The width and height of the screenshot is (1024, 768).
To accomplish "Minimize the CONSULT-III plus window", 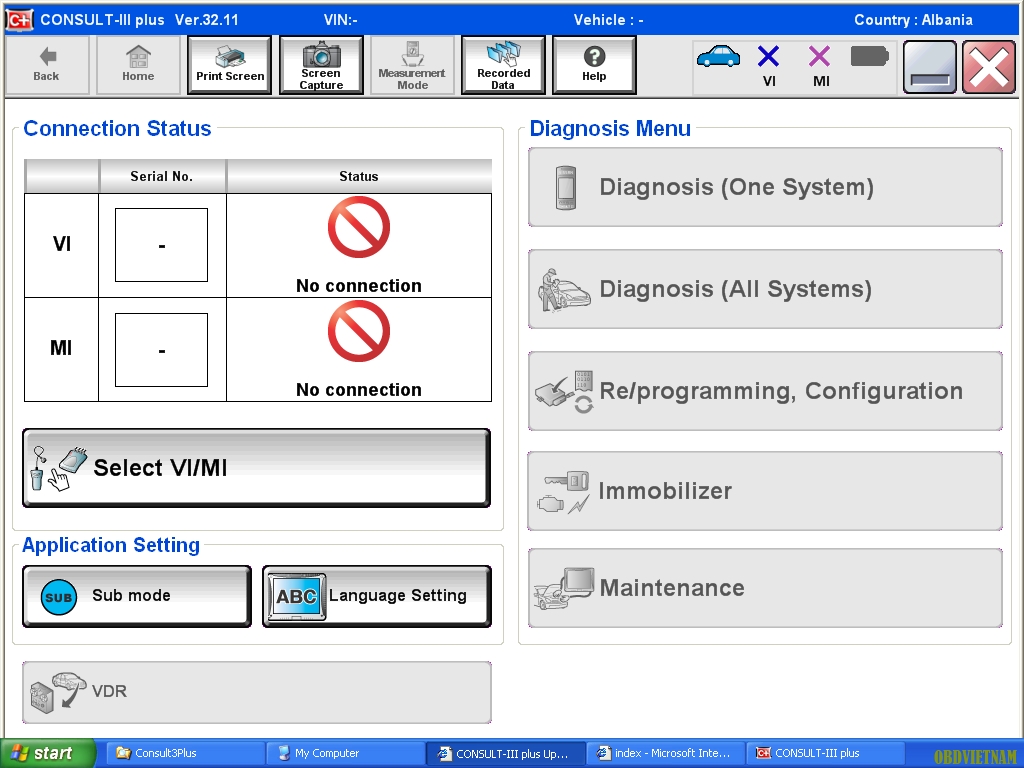I will point(930,67).
